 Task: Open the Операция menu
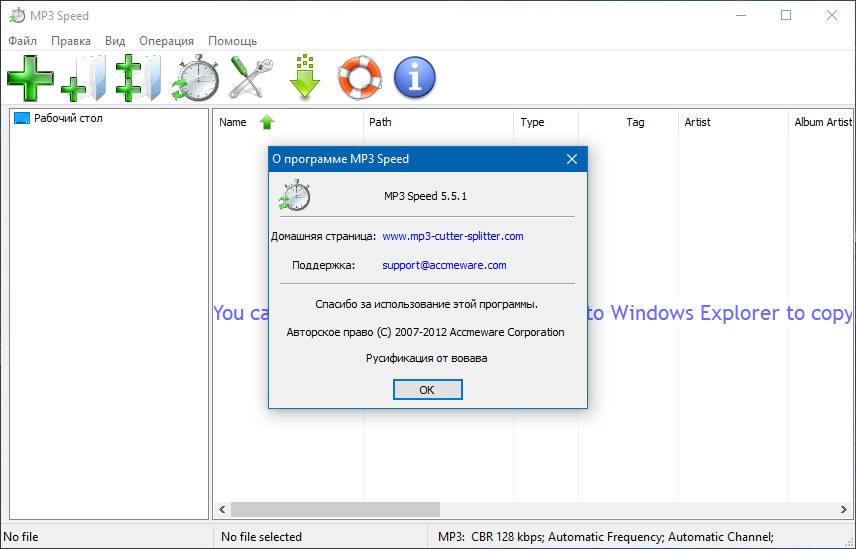[167, 41]
